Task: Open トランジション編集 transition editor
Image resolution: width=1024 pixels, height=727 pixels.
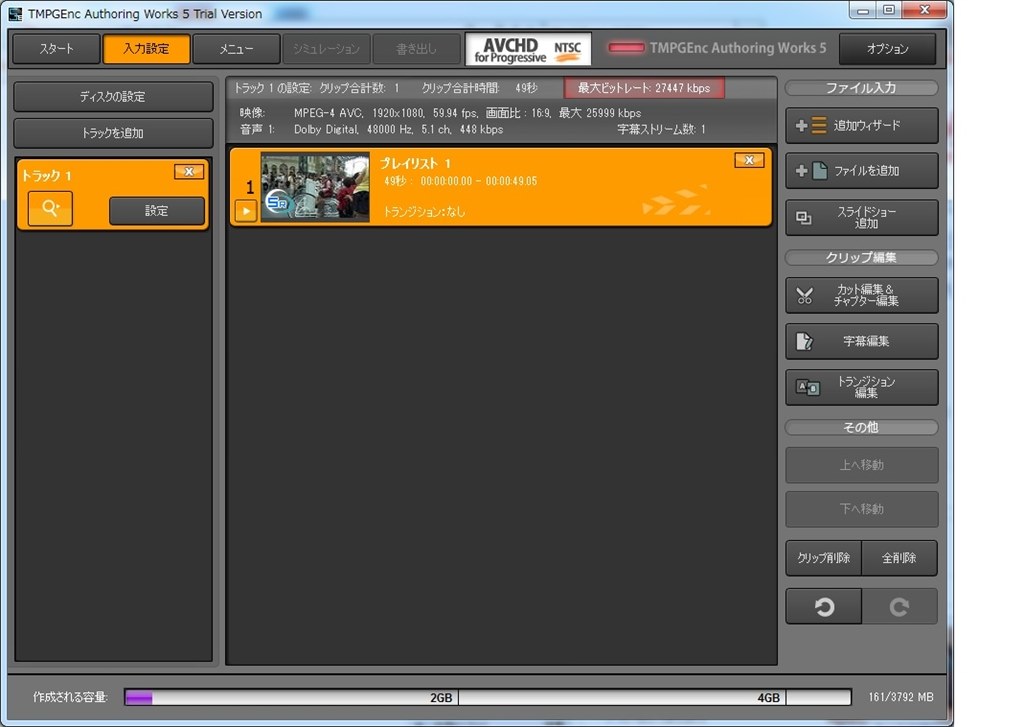Action: (861, 387)
